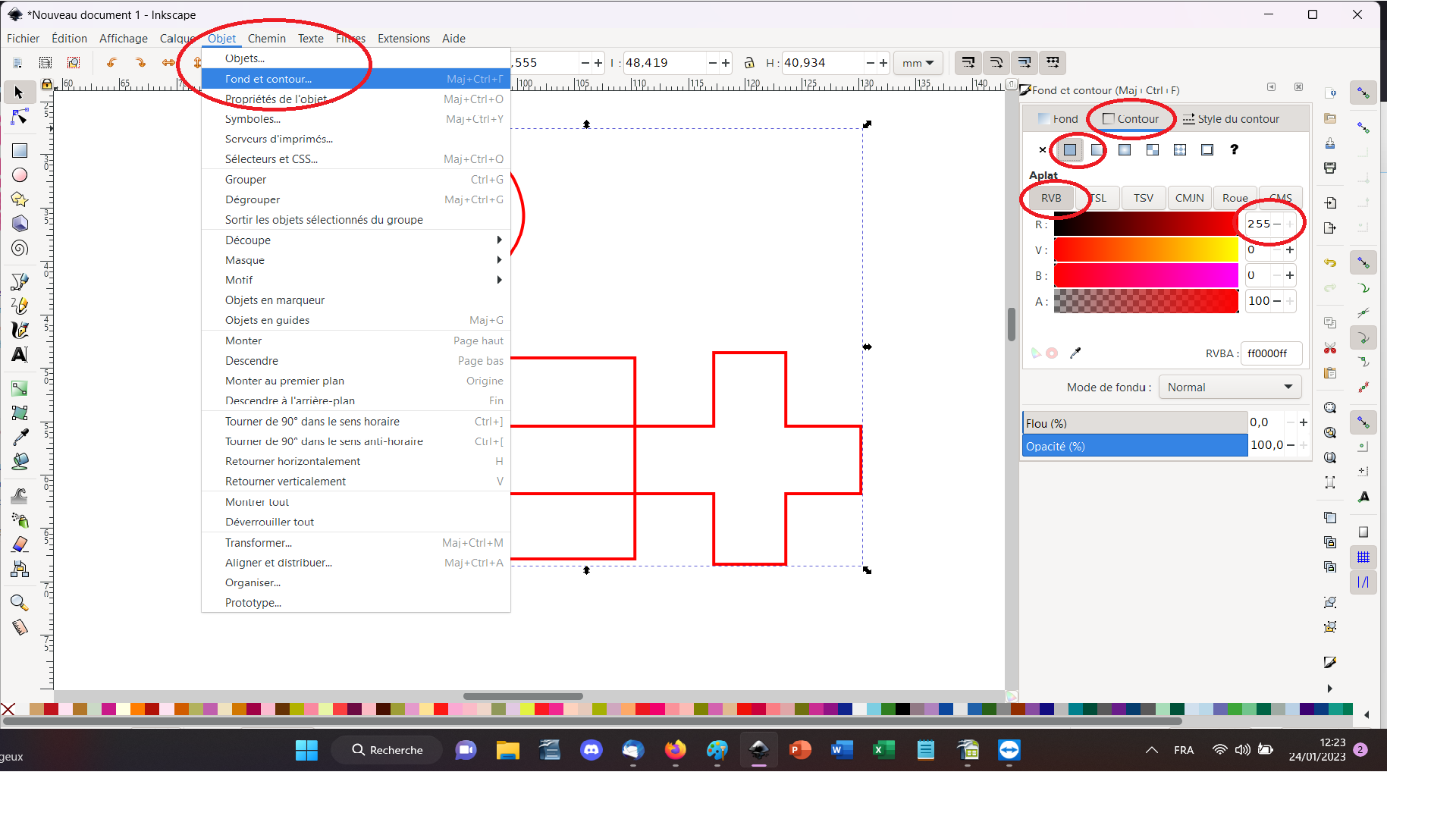
Task: Select the Node editing tool
Action: [x=19, y=118]
